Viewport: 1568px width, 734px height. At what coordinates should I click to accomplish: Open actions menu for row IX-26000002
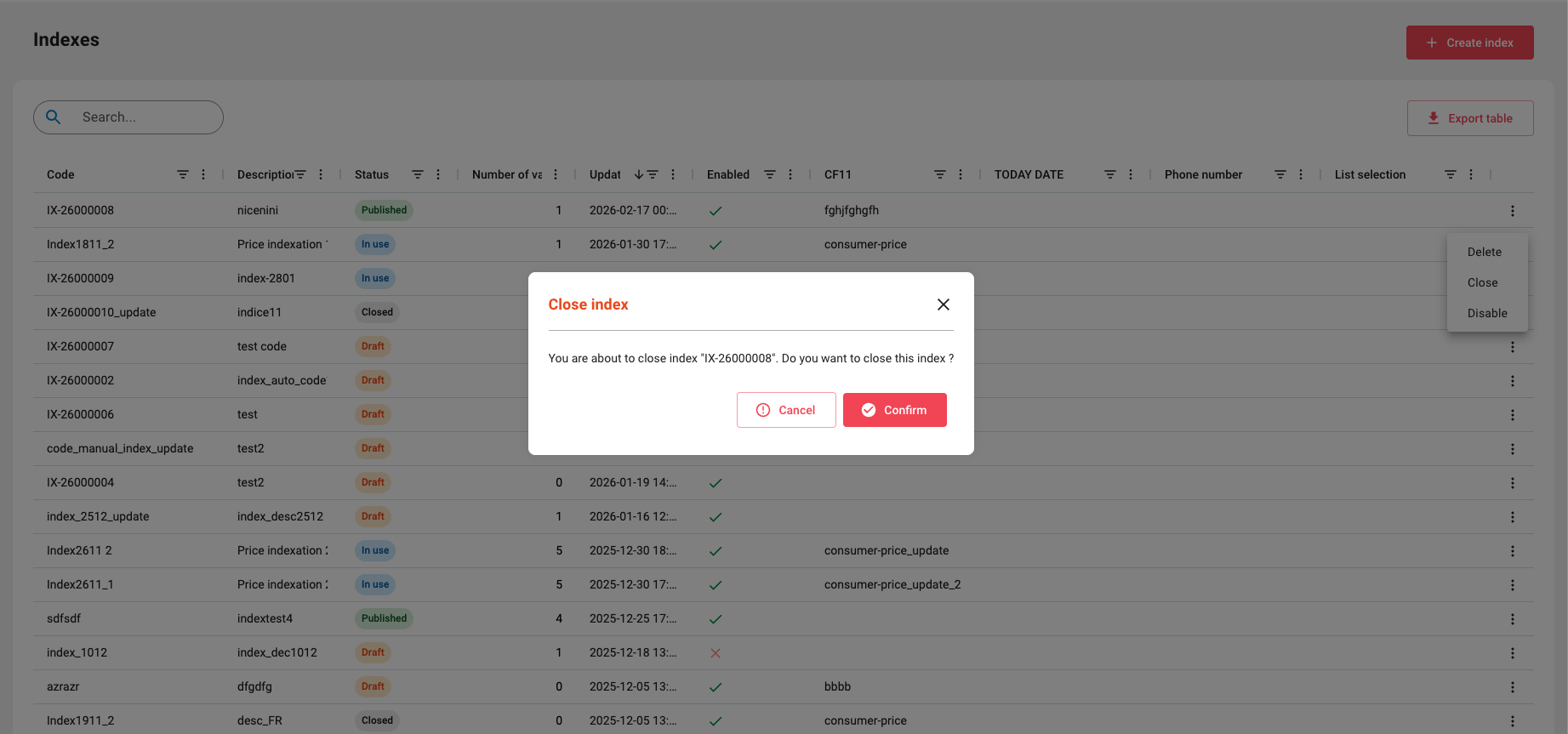click(x=1512, y=381)
